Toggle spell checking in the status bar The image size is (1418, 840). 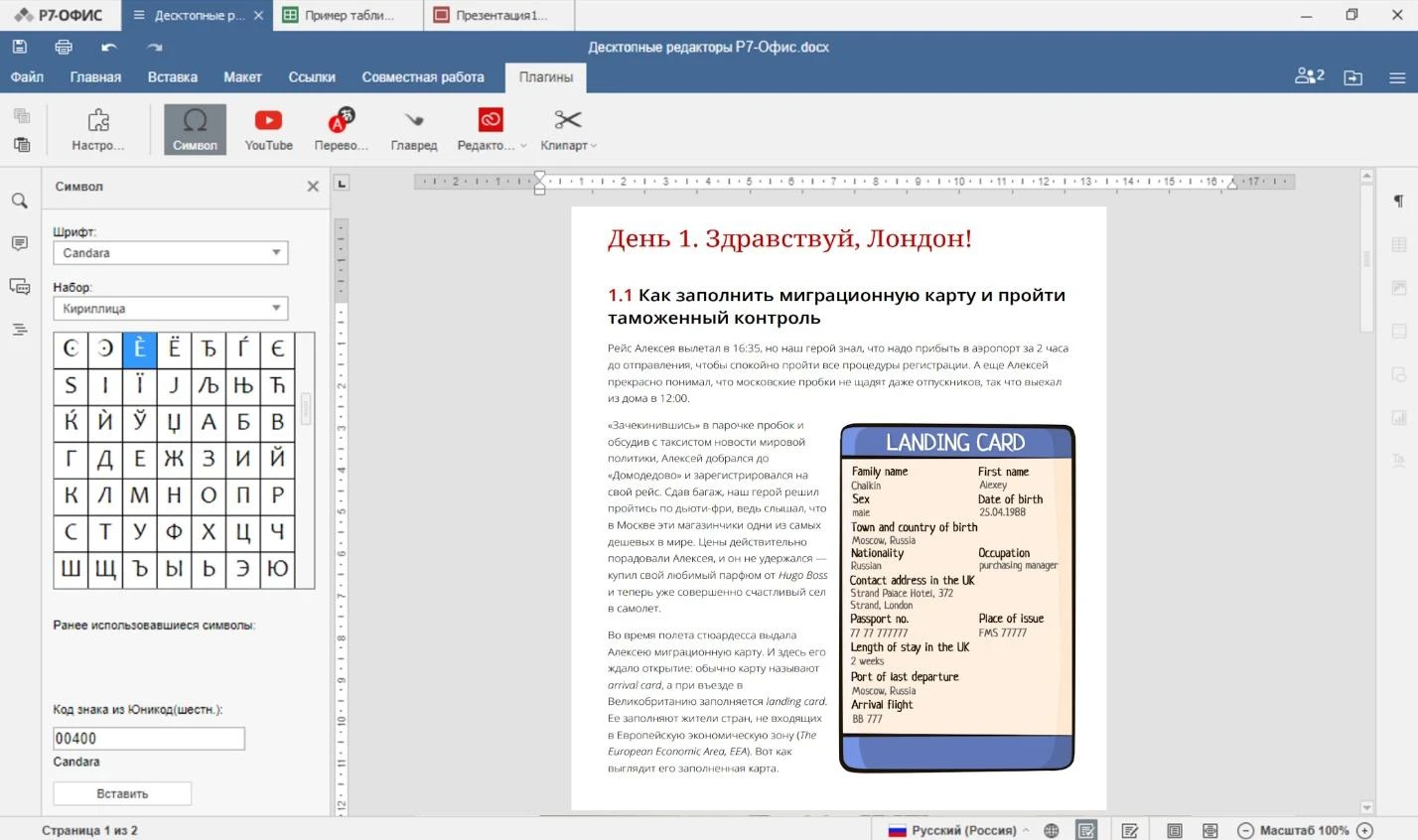pyautogui.click(x=1086, y=830)
